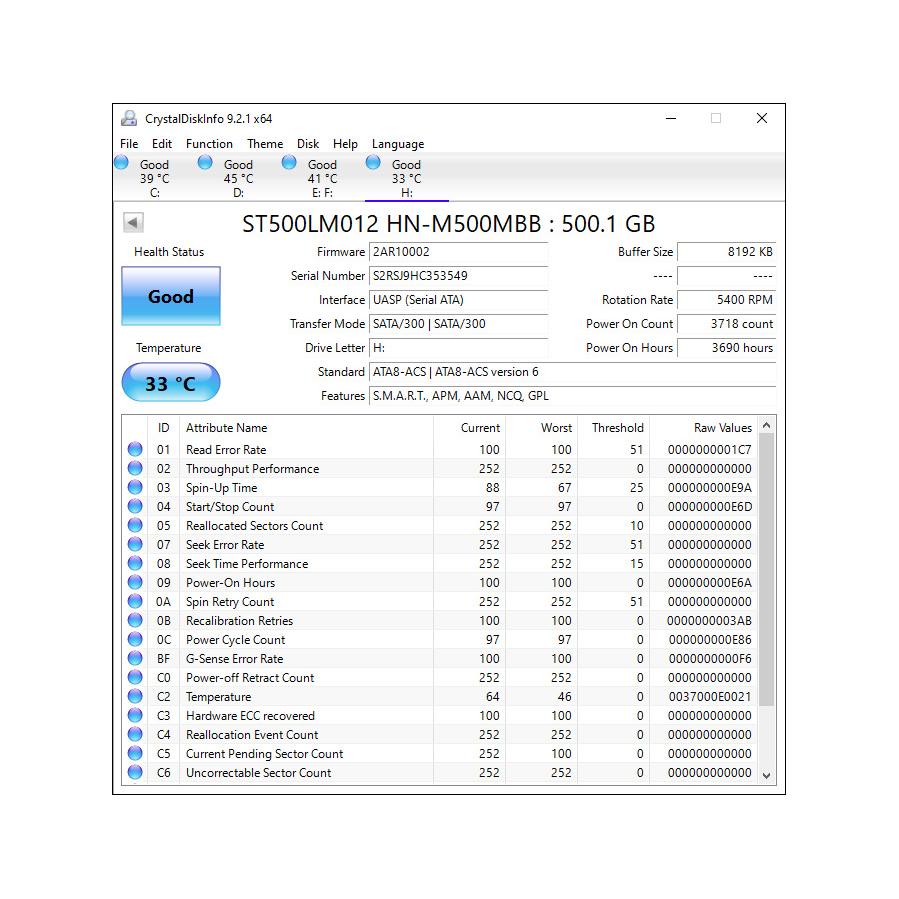Screen dimensions: 899x899
Task: Click the Serial Number field
Action: (458, 276)
